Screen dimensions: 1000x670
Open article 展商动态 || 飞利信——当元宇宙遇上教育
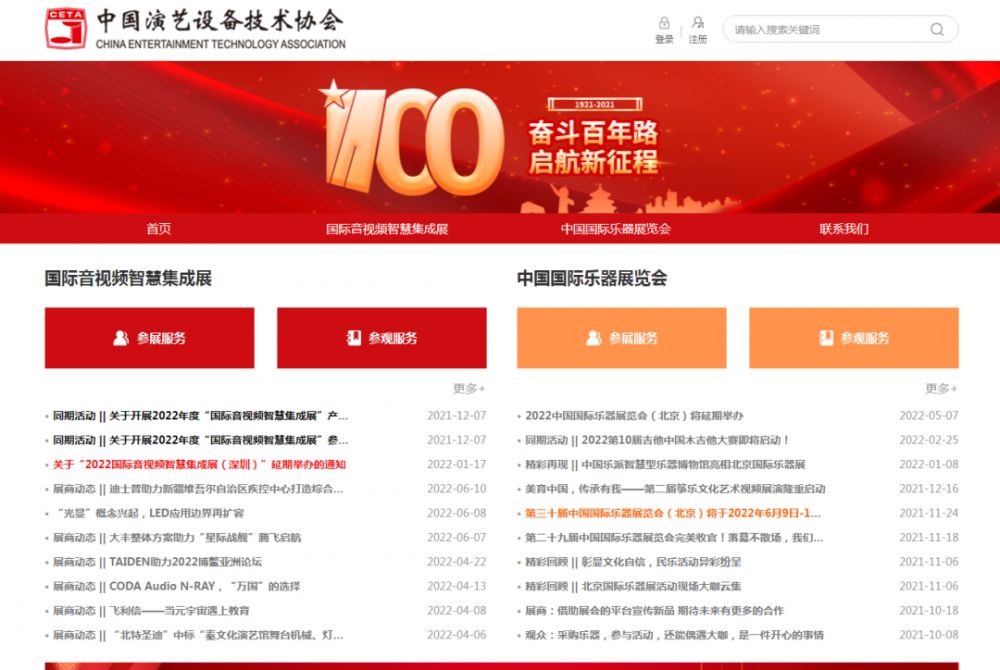click(151, 611)
